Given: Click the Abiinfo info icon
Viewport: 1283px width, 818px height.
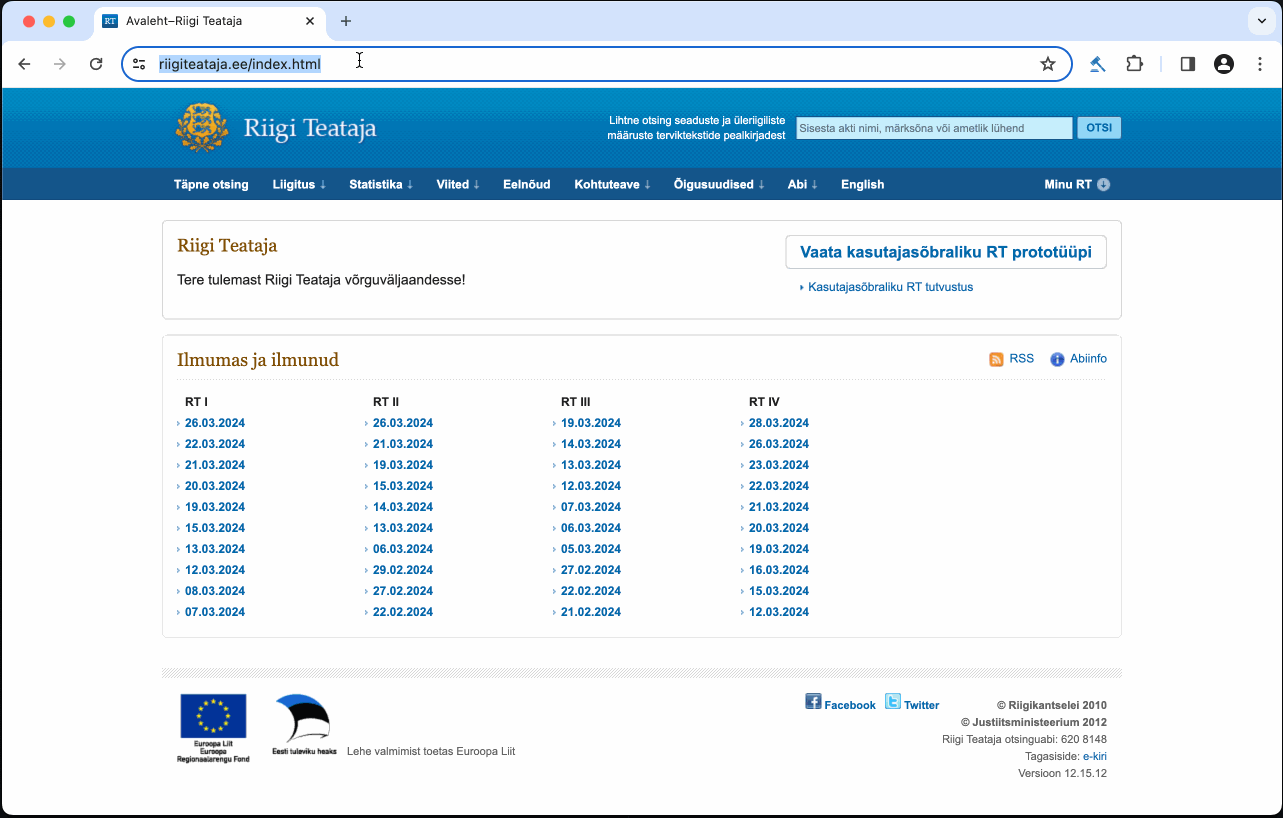Looking at the screenshot, I should click(x=1057, y=359).
